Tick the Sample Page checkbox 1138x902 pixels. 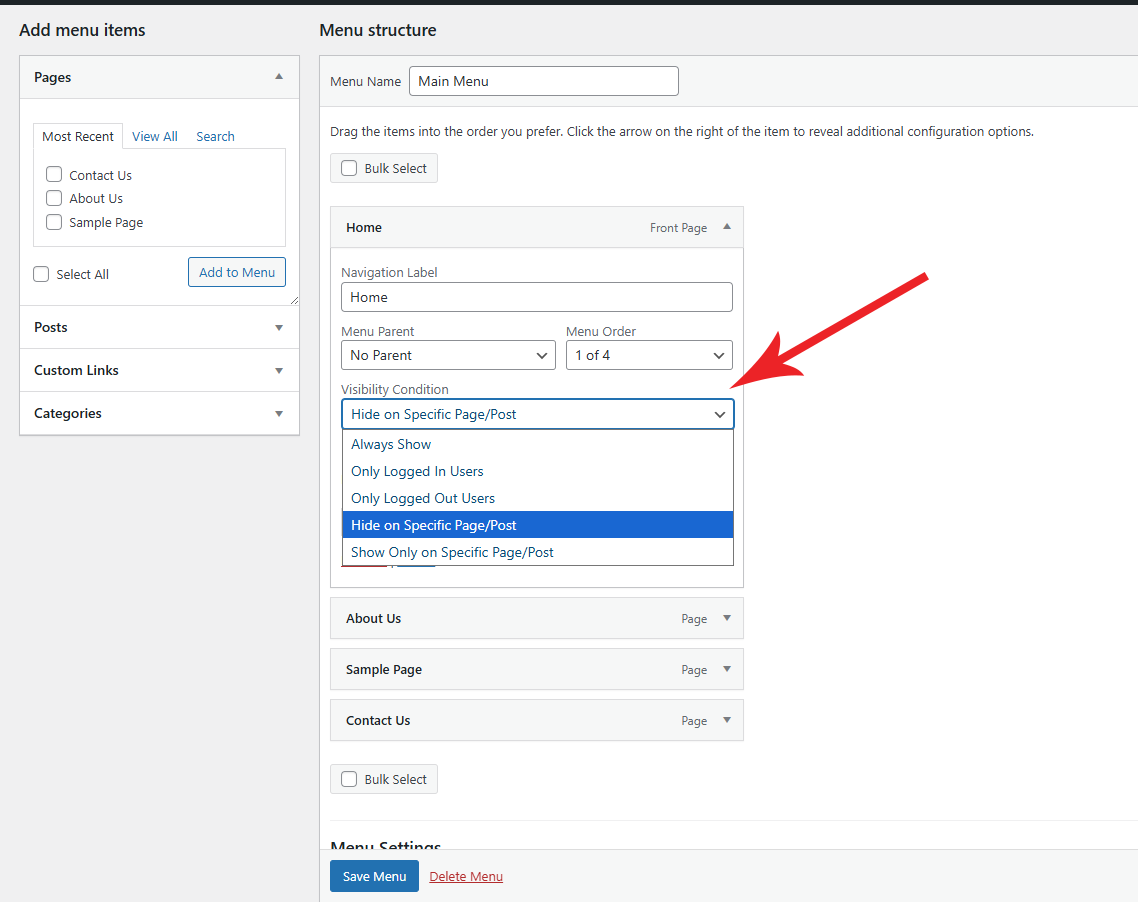coord(54,222)
